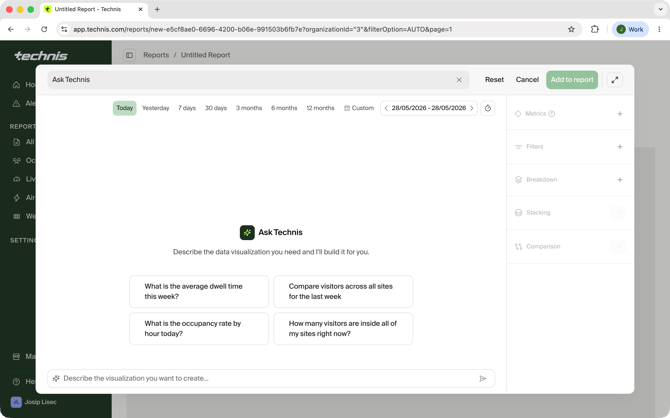
Task: Choose How many visitors inside suggestion
Action: coord(343,329)
